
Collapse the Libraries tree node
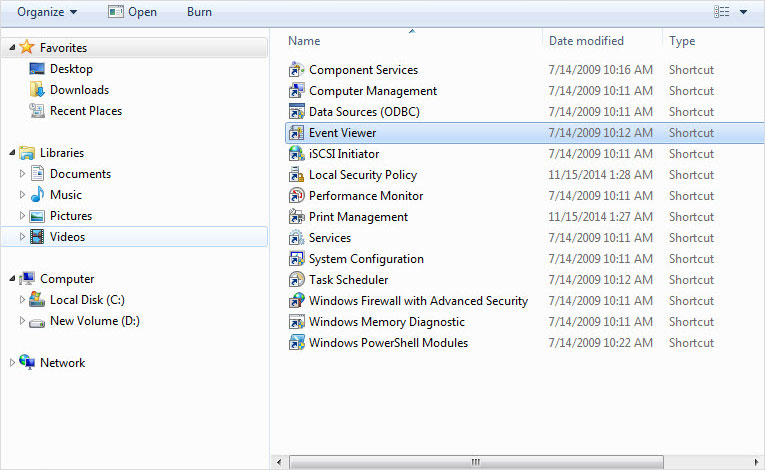[x=12, y=153]
